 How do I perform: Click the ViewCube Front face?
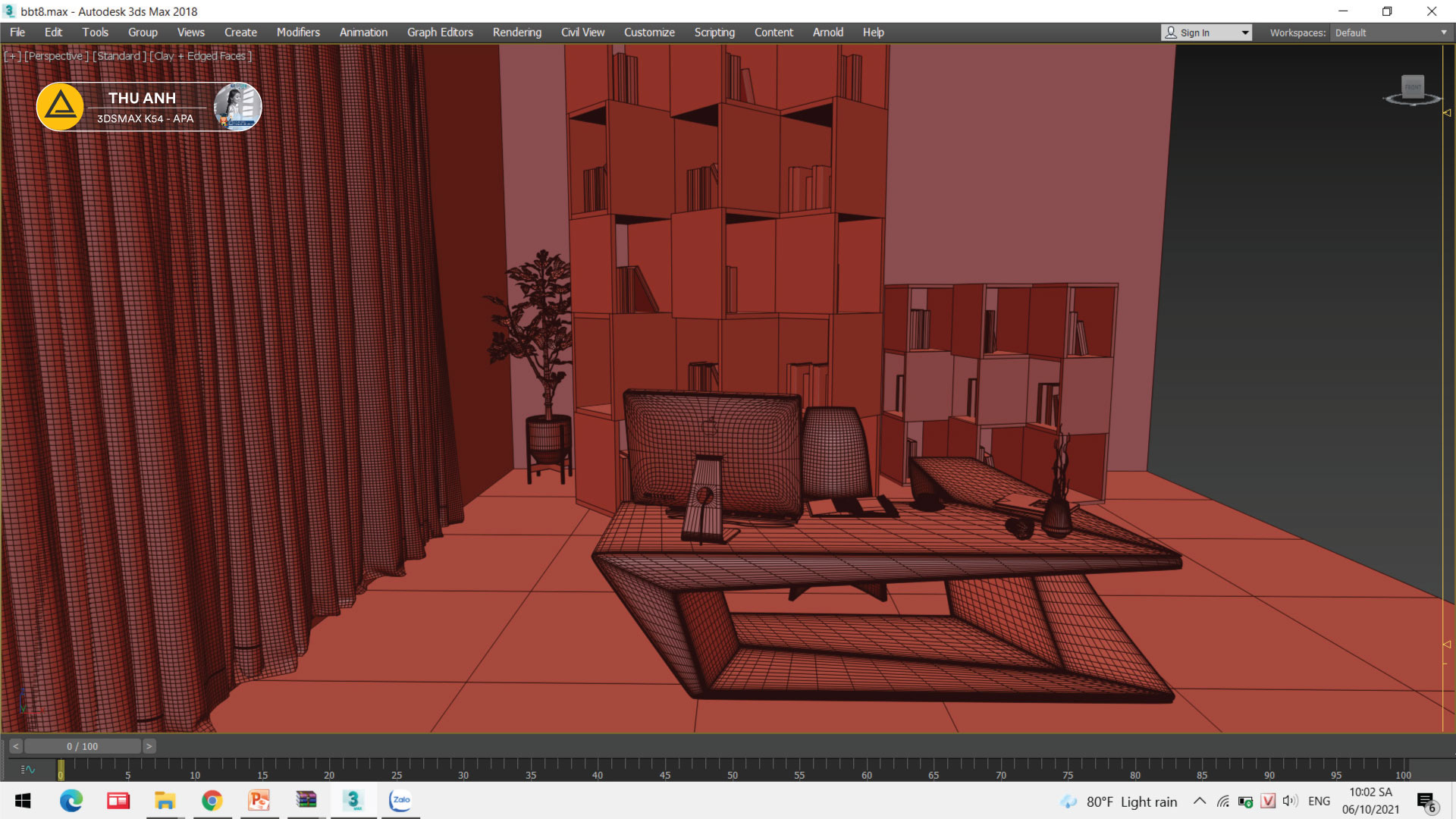click(x=1412, y=87)
